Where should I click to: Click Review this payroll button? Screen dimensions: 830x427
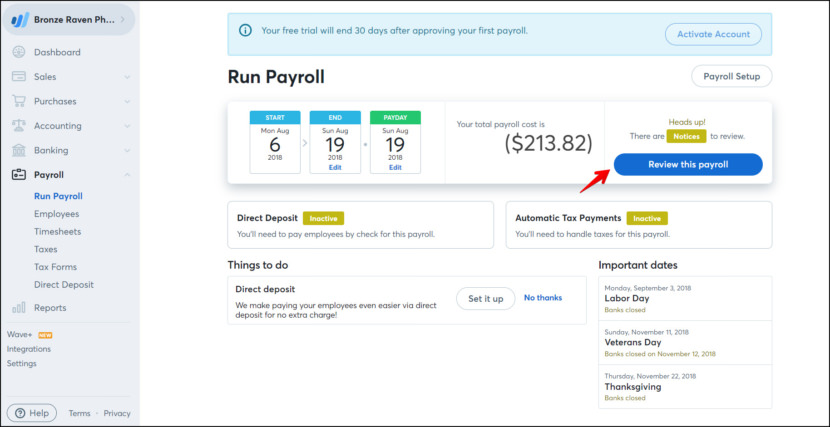click(x=688, y=165)
